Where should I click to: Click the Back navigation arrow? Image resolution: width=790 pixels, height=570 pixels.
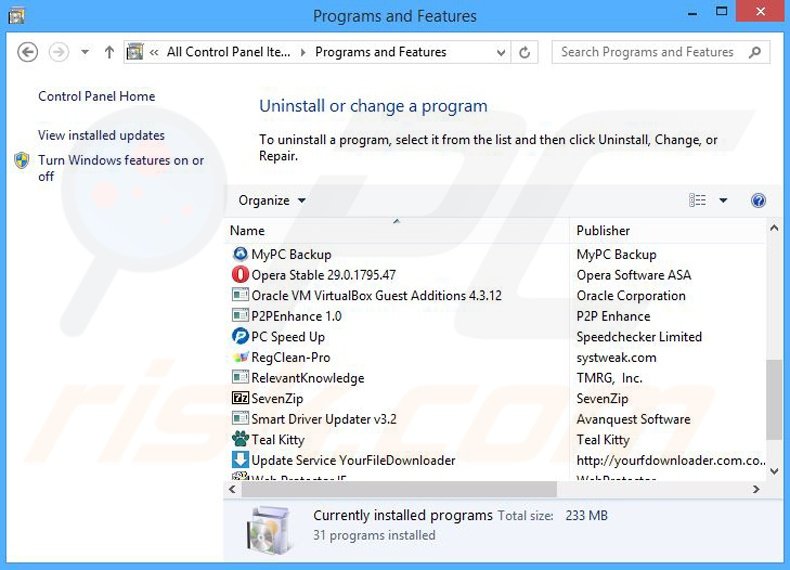tap(27, 52)
